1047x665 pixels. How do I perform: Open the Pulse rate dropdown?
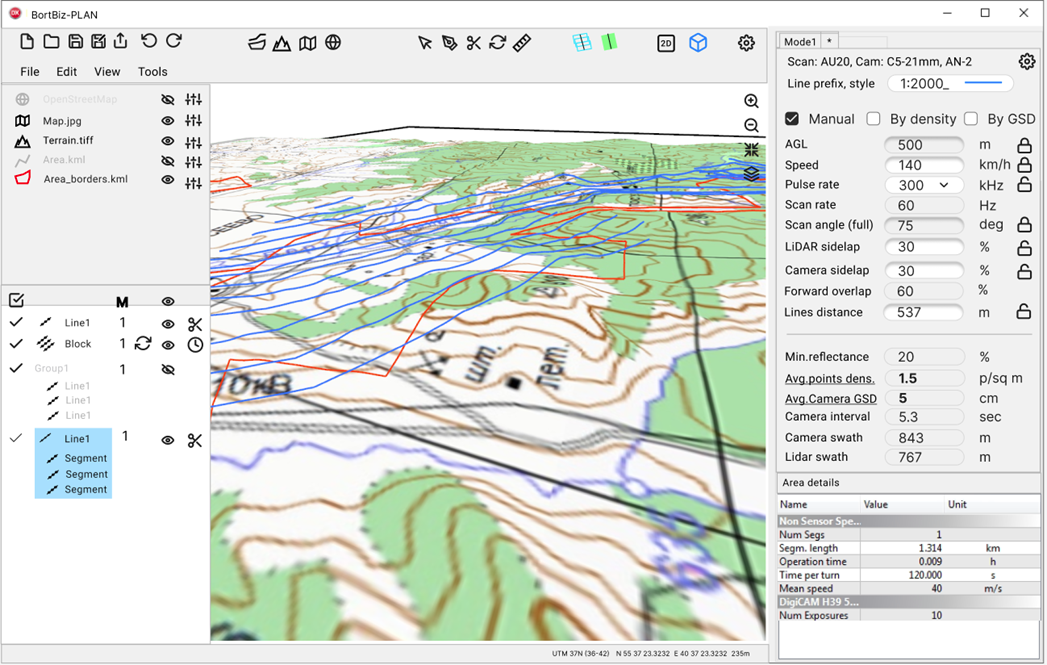coord(924,185)
